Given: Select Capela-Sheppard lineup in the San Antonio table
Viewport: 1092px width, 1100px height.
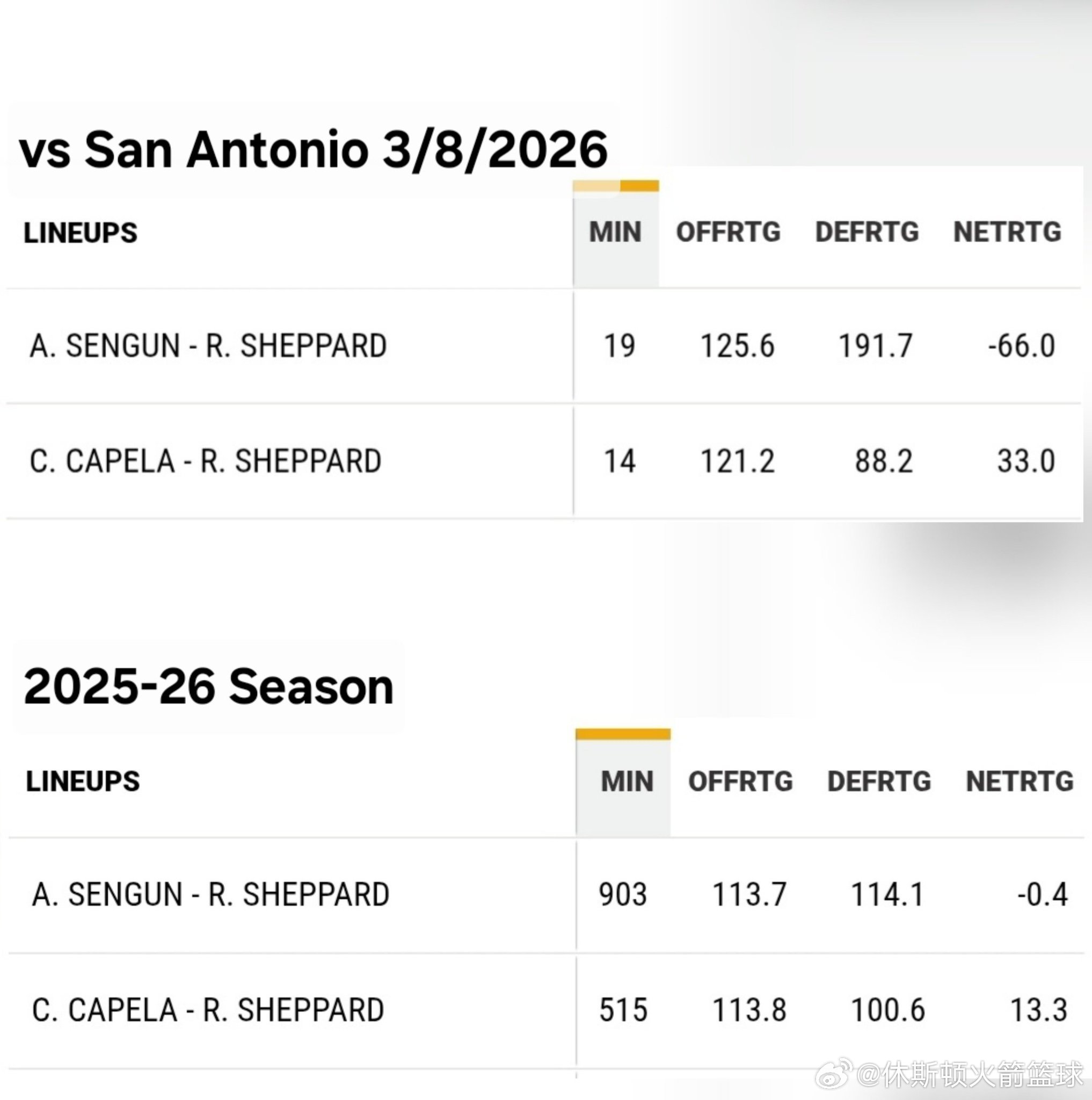Looking at the screenshot, I should pyautogui.click(x=206, y=461).
